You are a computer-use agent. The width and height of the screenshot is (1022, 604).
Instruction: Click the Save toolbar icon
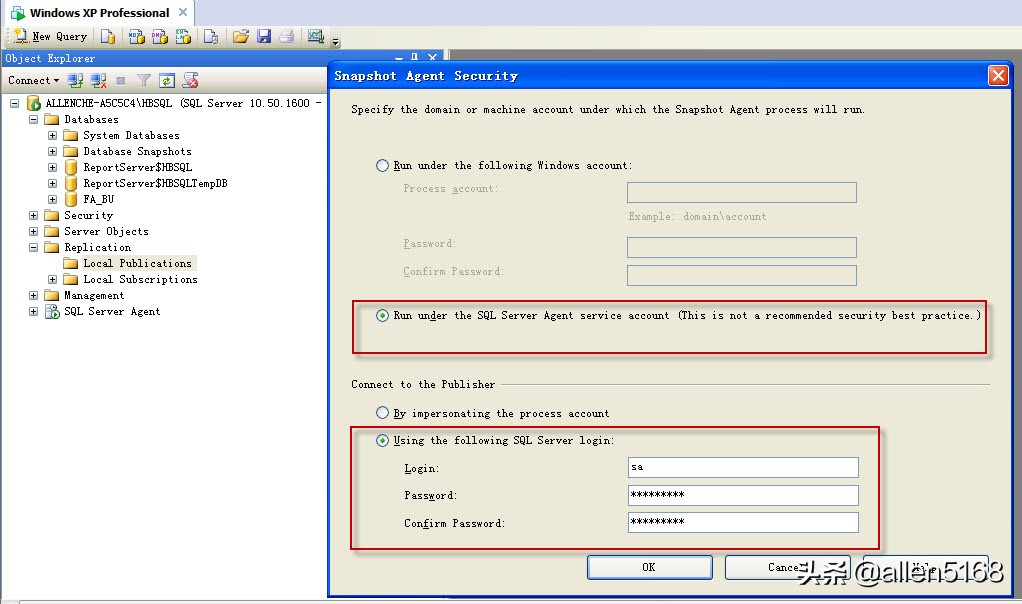pyautogui.click(x=263, y=36)
